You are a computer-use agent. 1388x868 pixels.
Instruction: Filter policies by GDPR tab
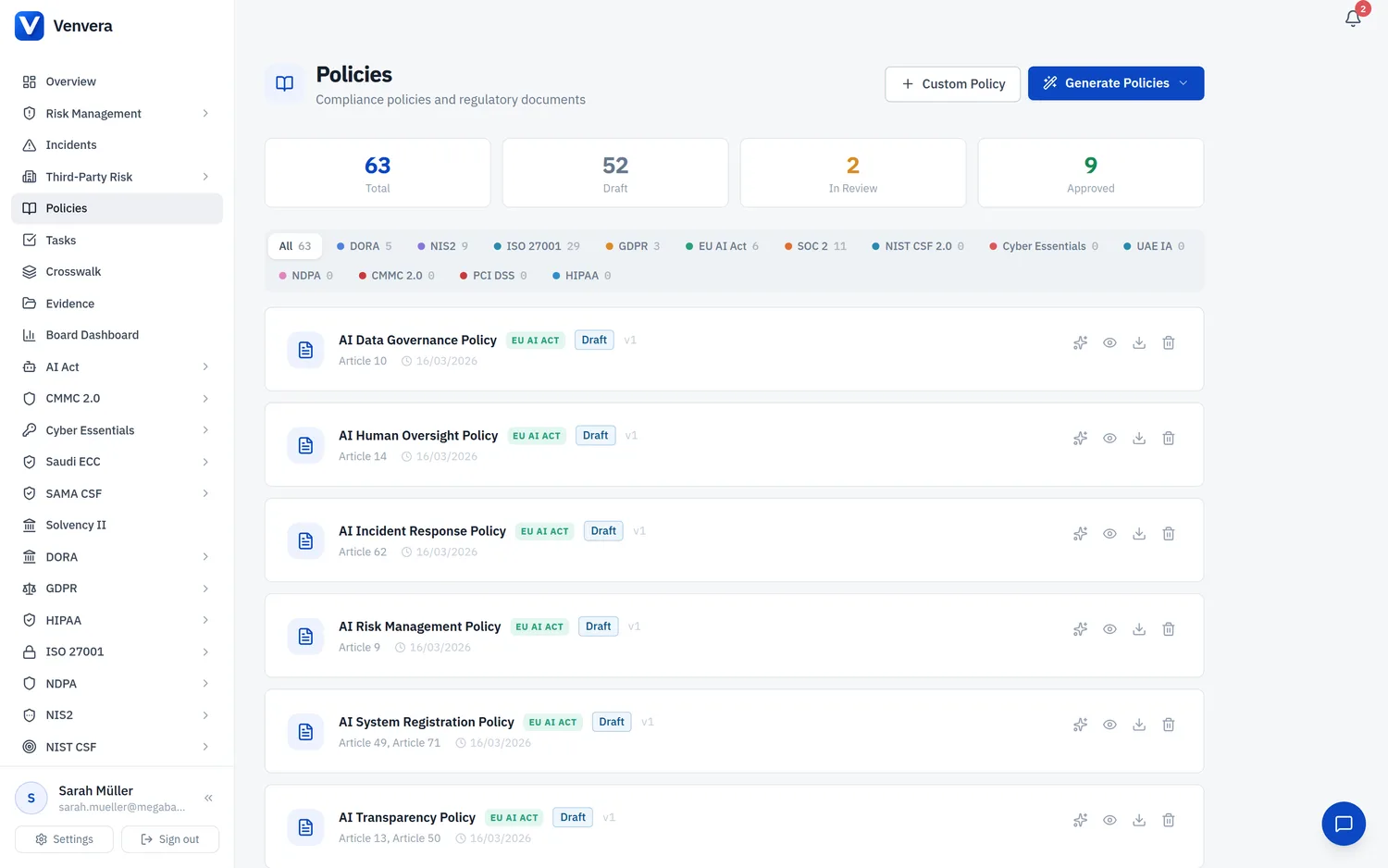633,246
